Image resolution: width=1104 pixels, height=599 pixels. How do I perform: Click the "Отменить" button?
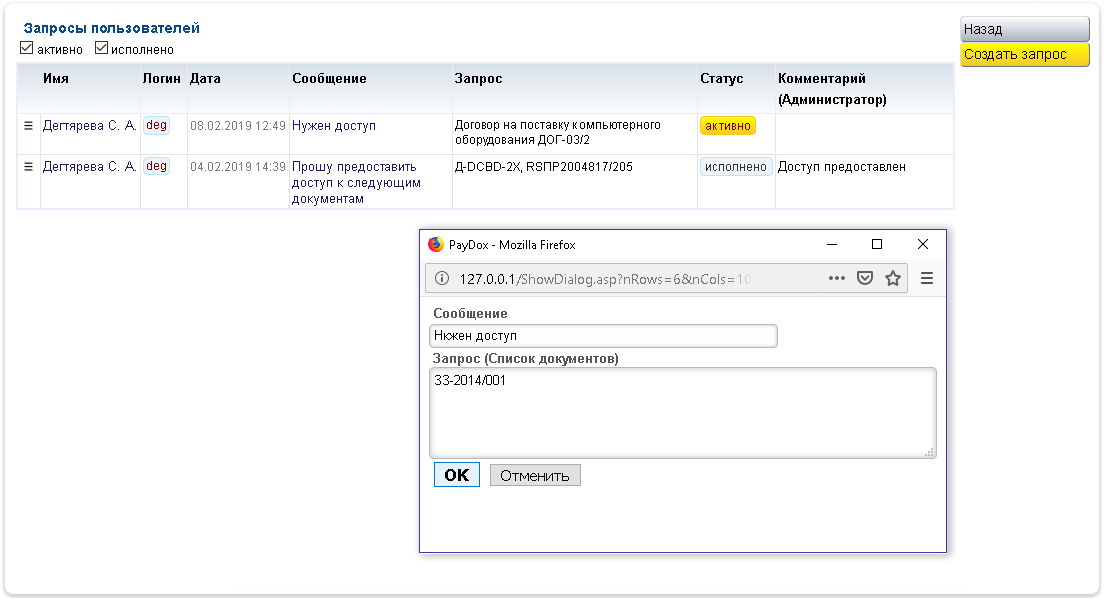tap(535, 476)
